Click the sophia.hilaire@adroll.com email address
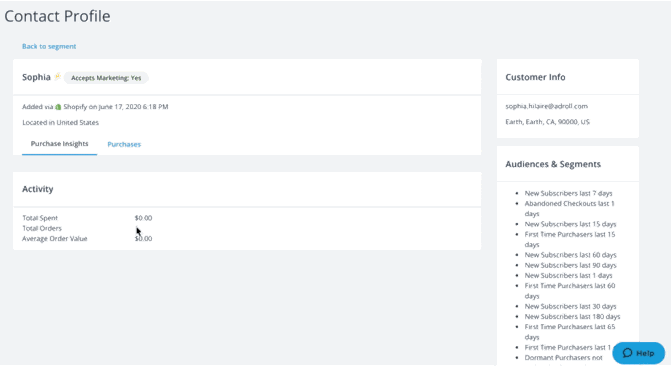Image resolution: width=671 pixels, height=374 pixels. pos(546,106)
